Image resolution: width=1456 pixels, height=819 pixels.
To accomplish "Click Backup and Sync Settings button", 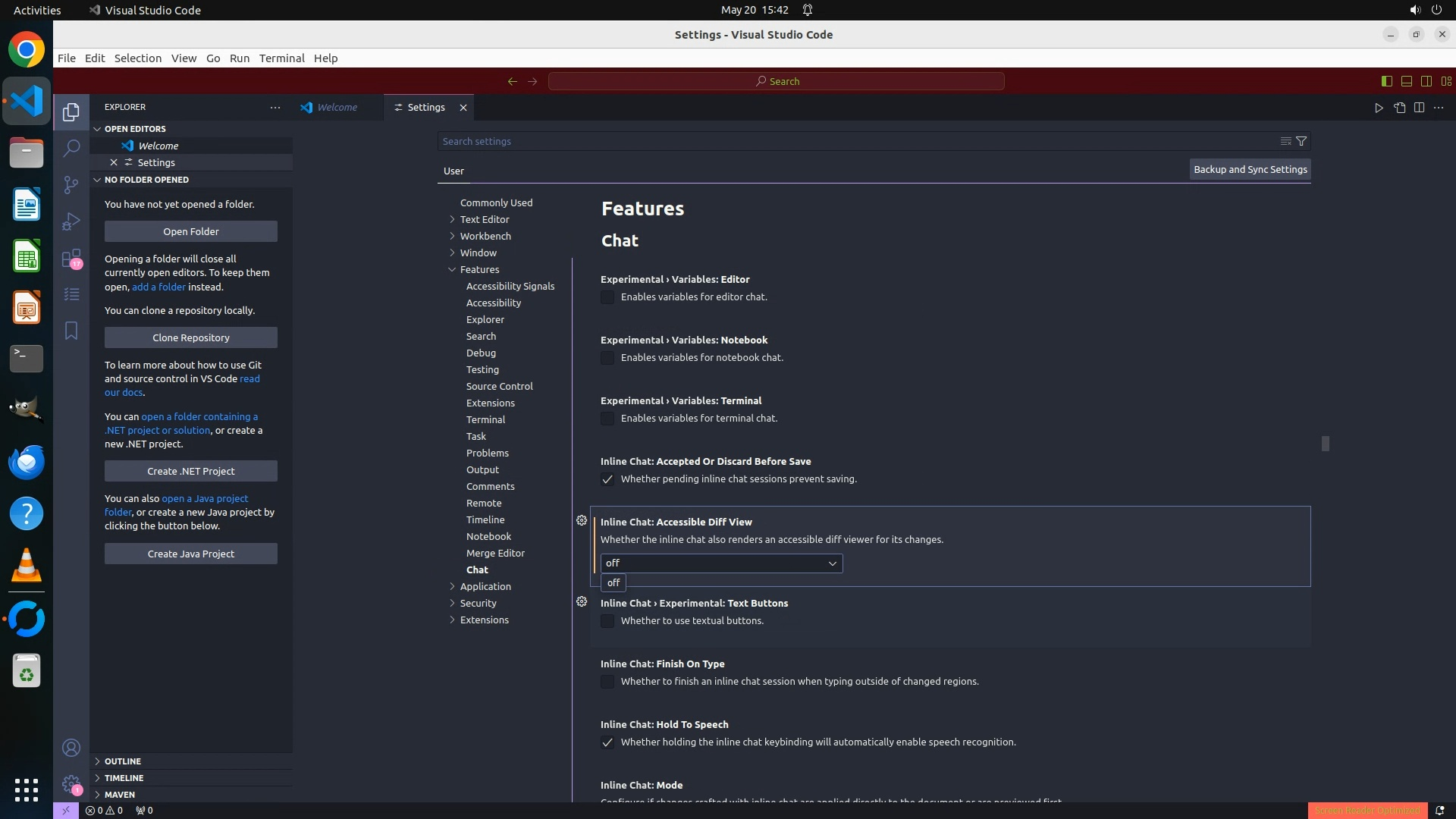I will (x=1250, y=170).
